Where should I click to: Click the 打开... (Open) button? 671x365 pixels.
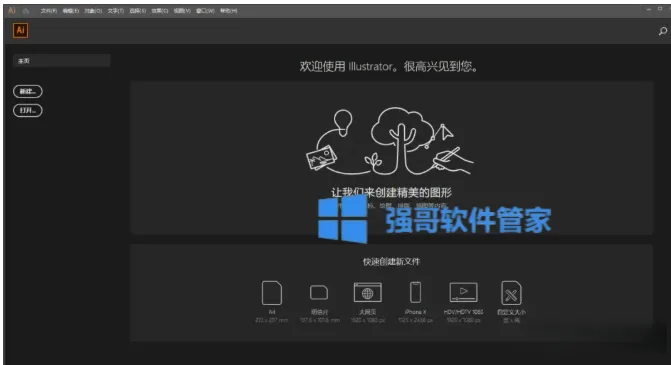click(x=28, y=110)
